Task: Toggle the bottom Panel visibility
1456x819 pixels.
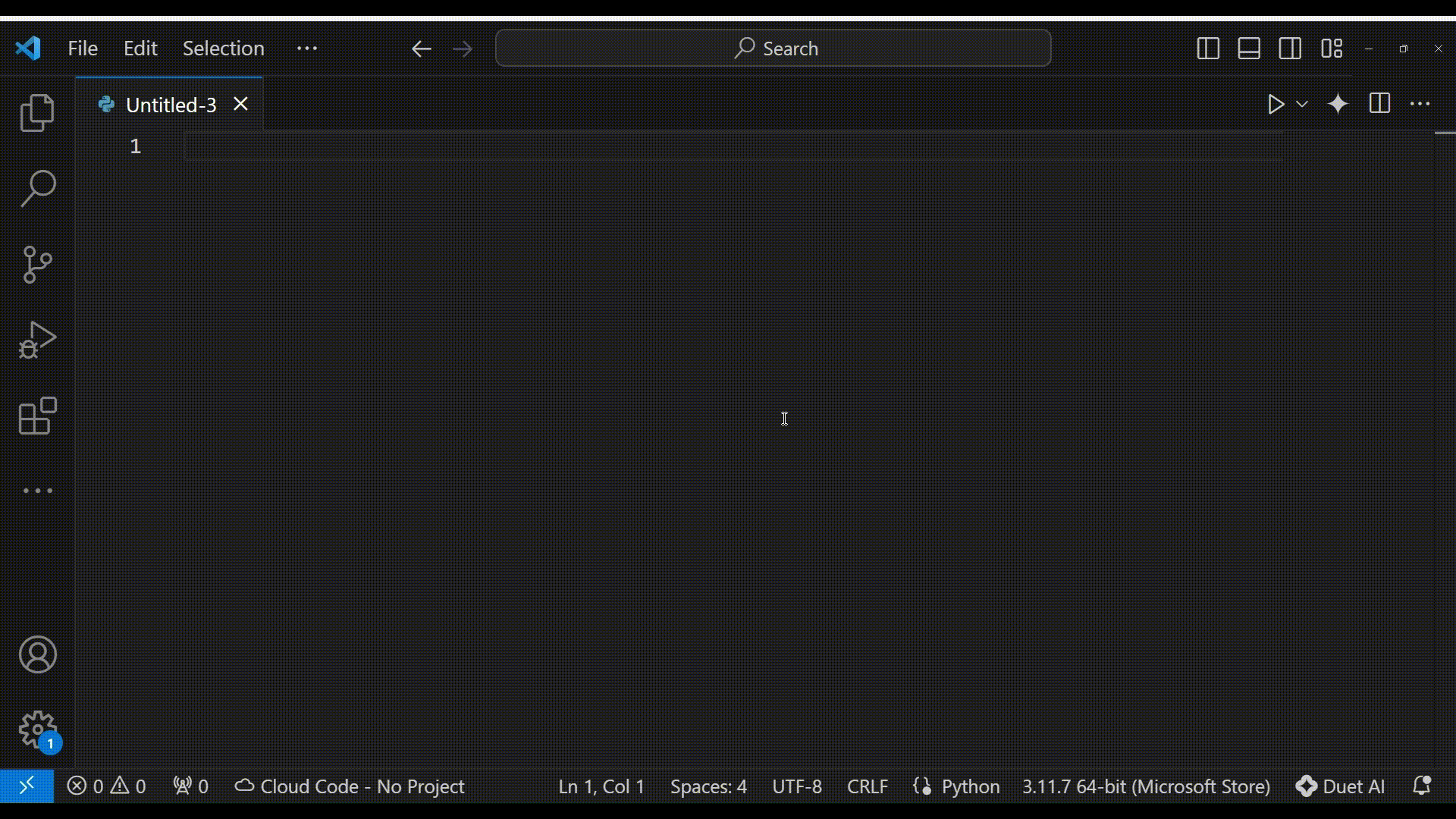Action: point(1249,49)
